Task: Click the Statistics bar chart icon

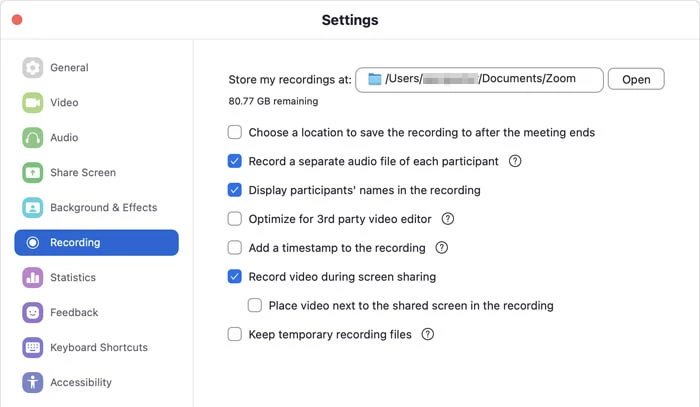Action: click(x=33, y=278)
